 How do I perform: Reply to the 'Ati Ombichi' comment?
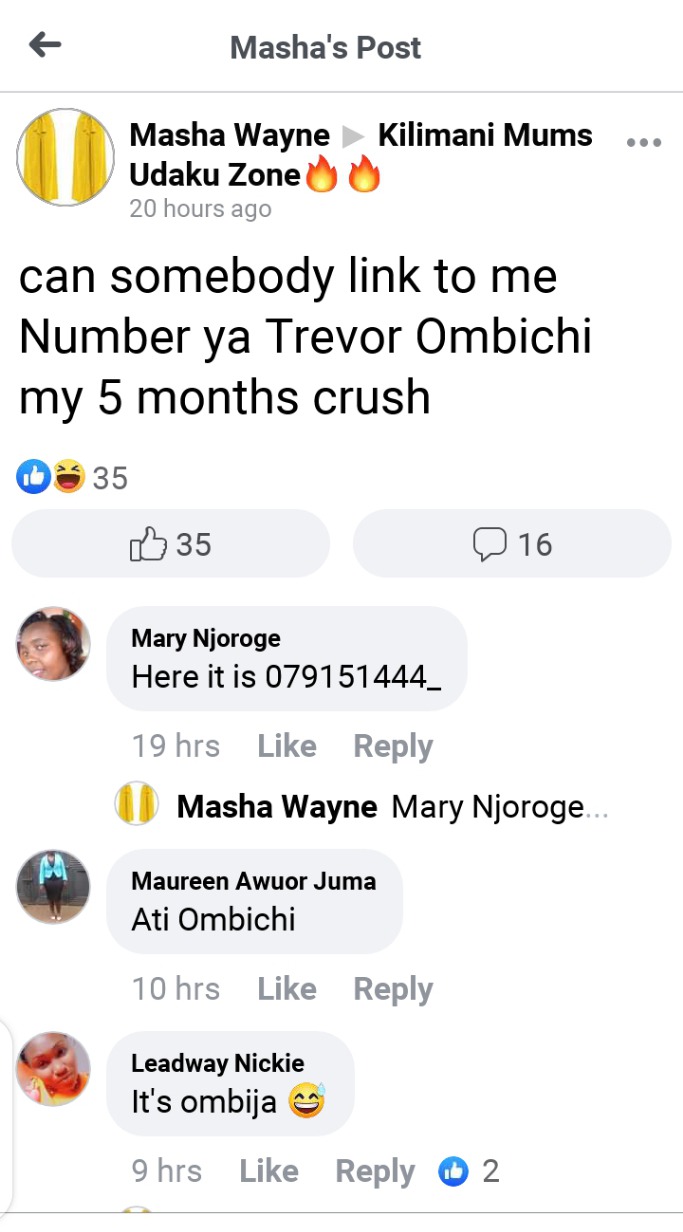pos(393,990)
